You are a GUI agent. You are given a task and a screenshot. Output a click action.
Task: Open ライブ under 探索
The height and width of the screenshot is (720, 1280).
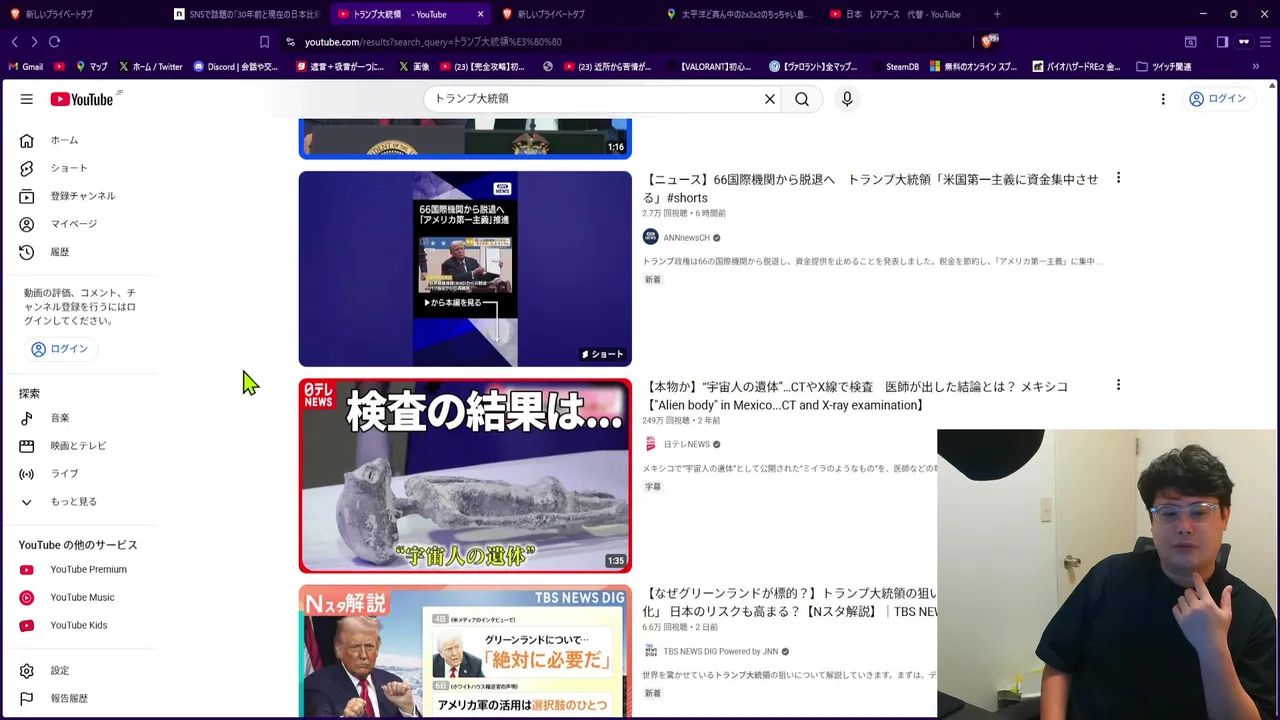64,474
